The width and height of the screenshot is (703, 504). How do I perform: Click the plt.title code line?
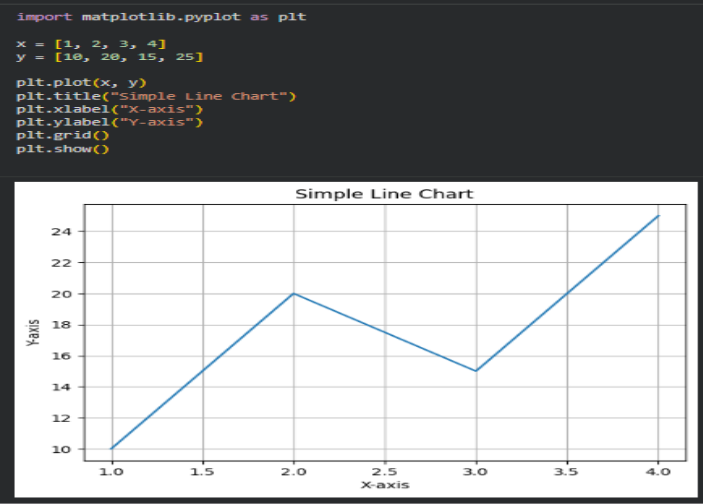[156, 96]
